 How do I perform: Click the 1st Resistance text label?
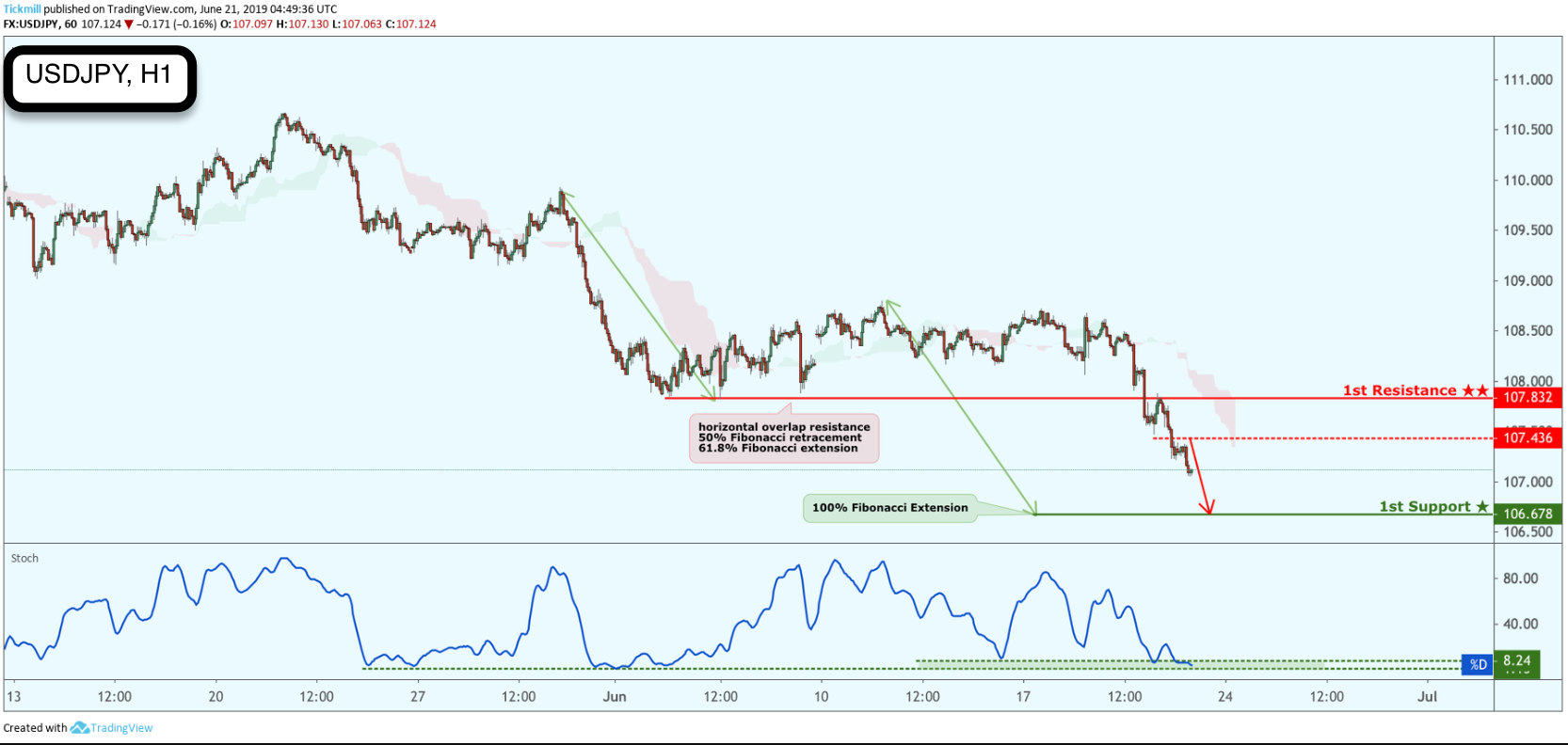(1400, 390)
